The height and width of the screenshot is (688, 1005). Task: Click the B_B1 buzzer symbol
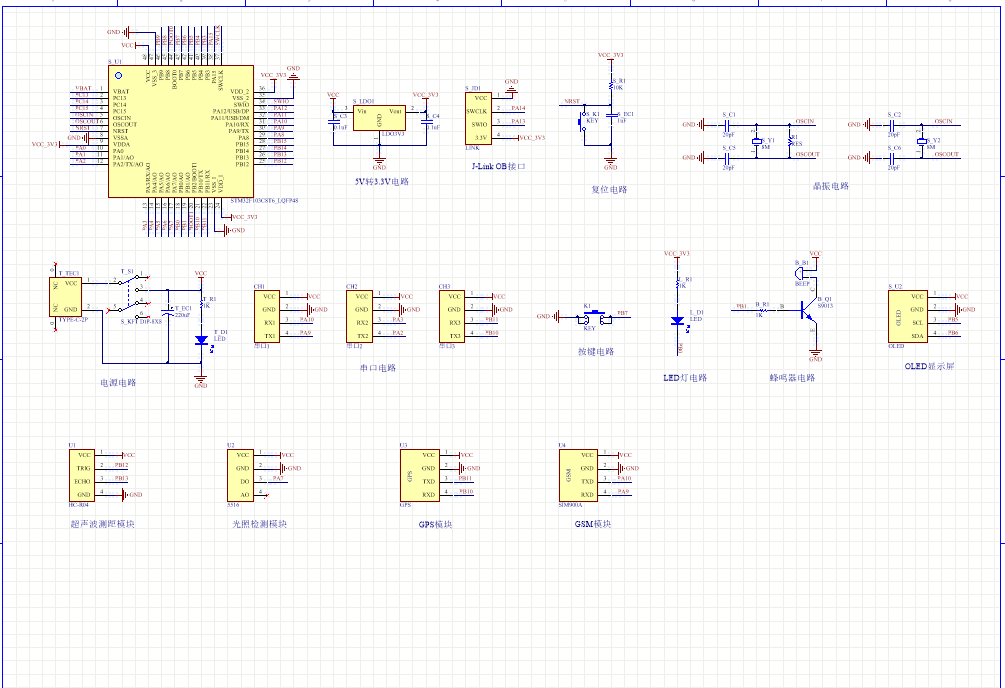[x=802, y=273]
